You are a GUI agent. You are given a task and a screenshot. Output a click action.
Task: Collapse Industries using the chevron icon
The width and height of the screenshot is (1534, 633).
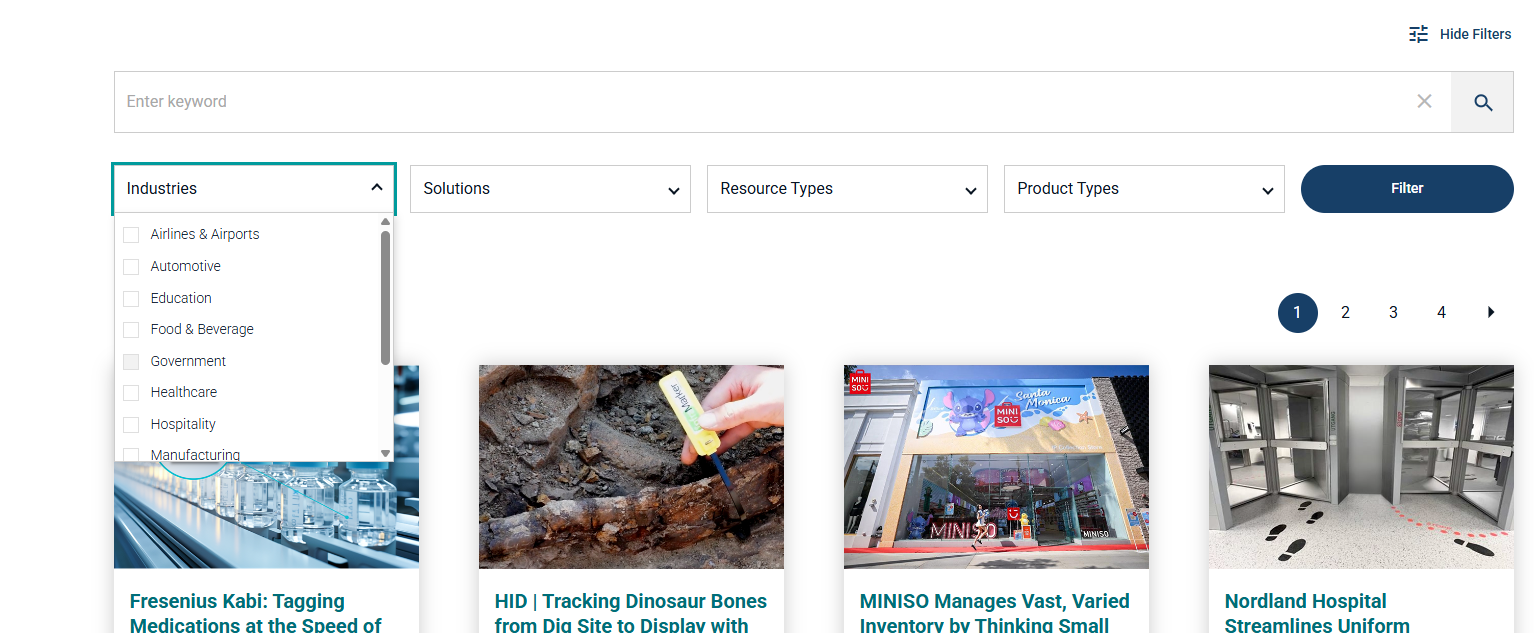pos(376,188)
